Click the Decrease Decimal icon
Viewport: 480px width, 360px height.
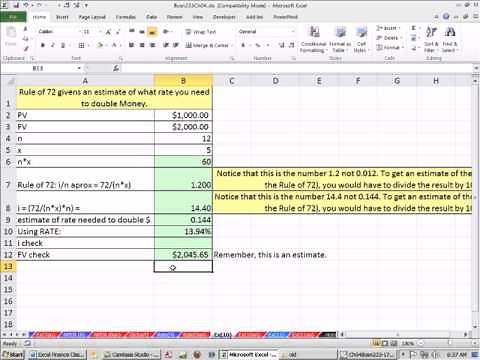coord(292,45)
